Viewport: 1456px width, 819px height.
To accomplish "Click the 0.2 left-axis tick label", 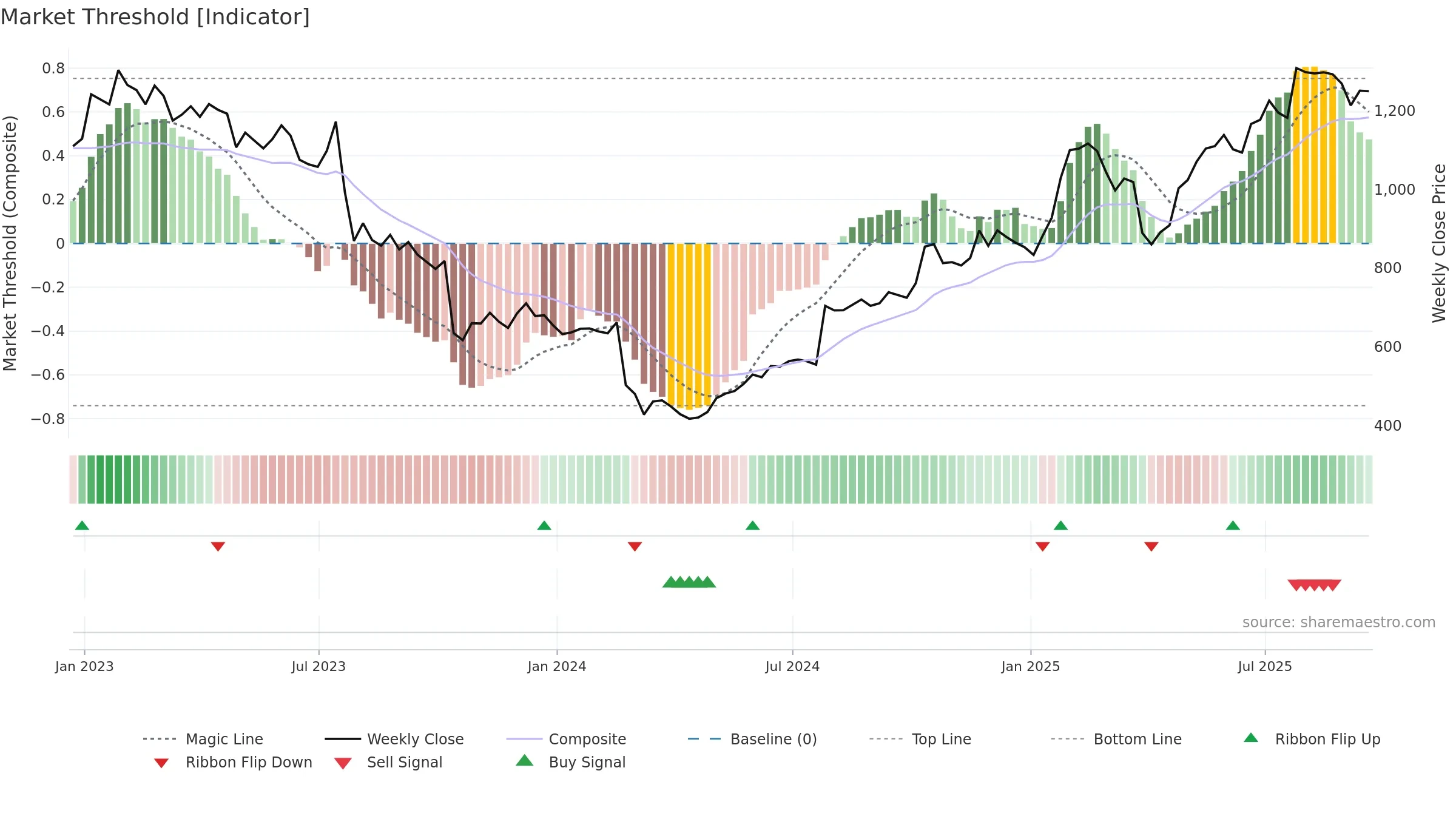I will click(x=53, y=200).
